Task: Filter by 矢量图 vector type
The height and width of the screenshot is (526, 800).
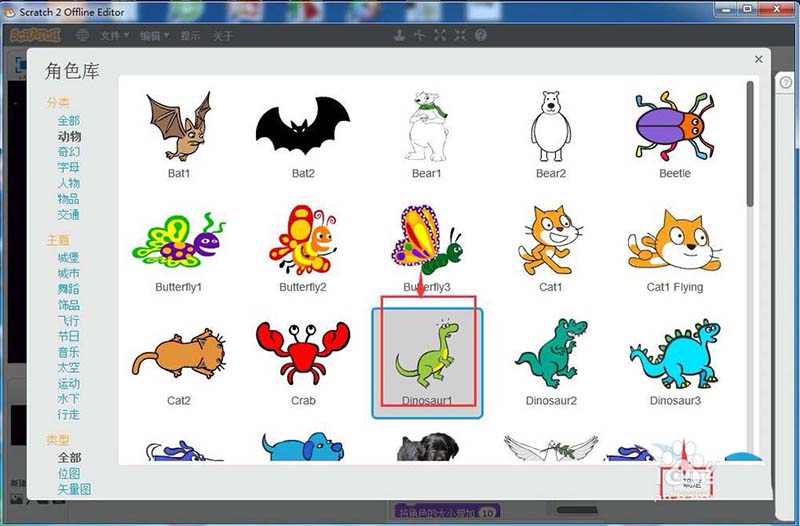Action: 74,489
